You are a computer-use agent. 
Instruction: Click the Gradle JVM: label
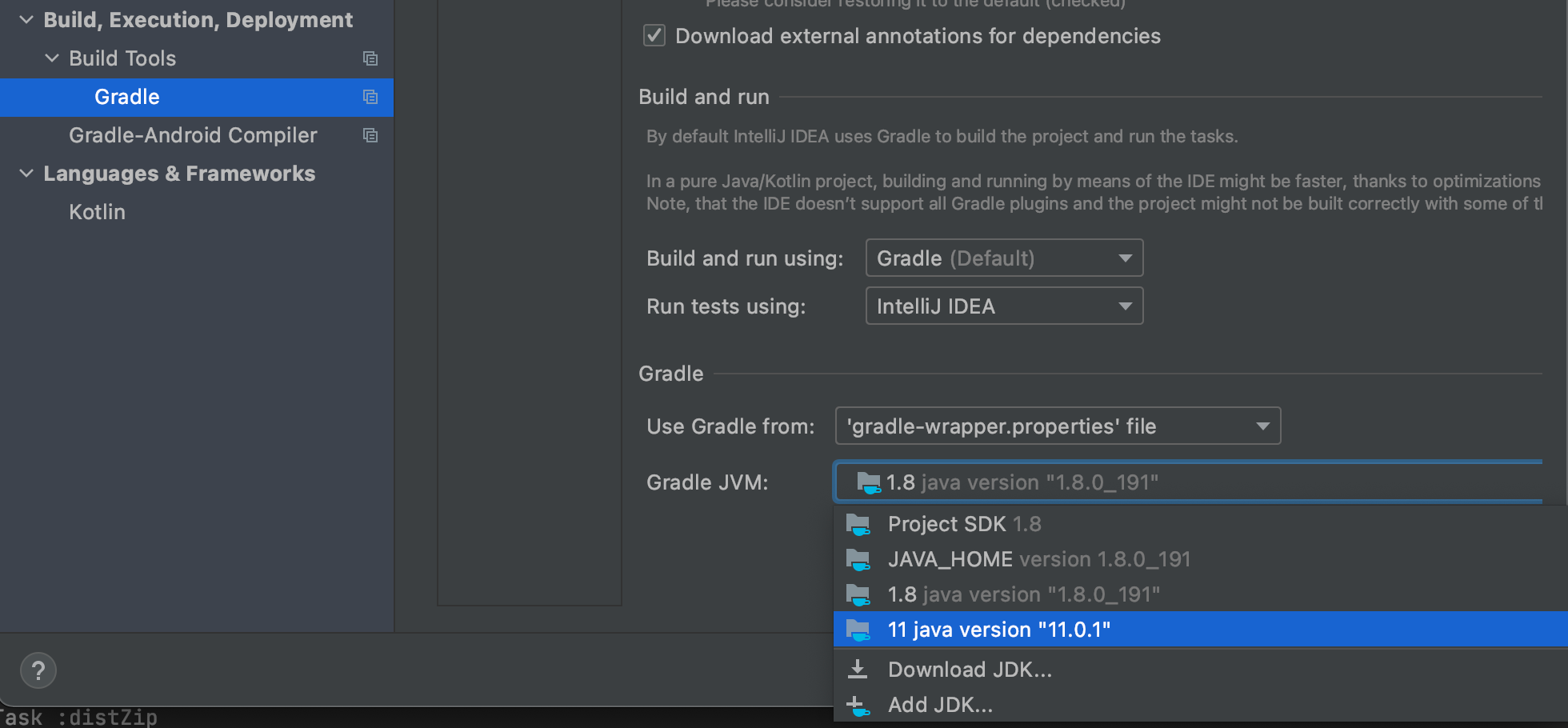point(707,482)
